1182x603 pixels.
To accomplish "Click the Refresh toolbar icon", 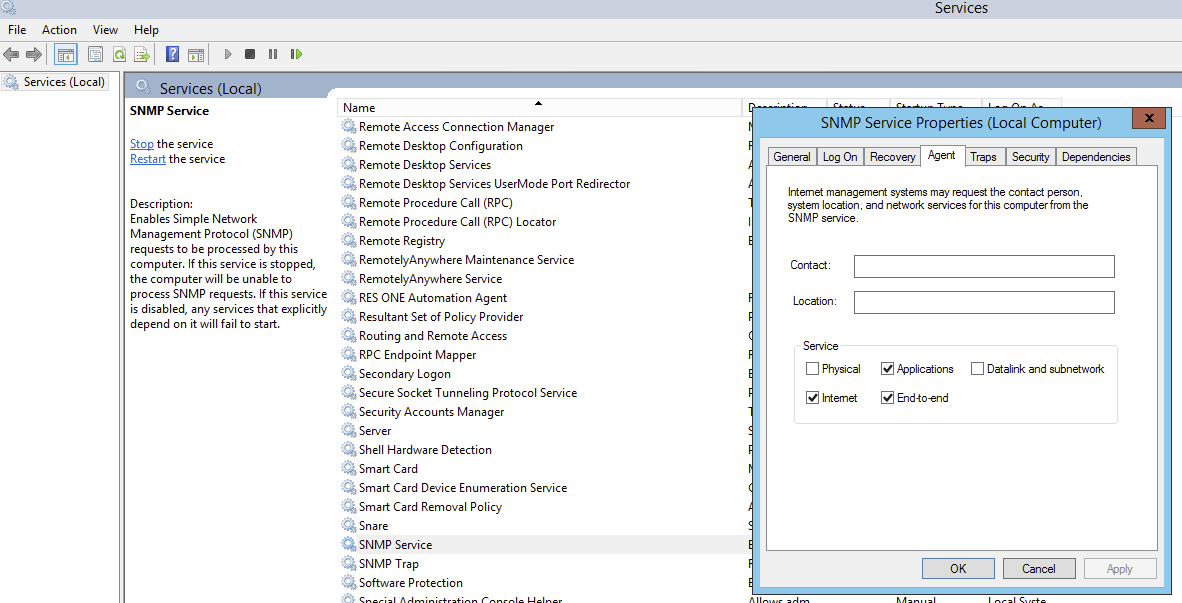I will [x=119, y=54].
